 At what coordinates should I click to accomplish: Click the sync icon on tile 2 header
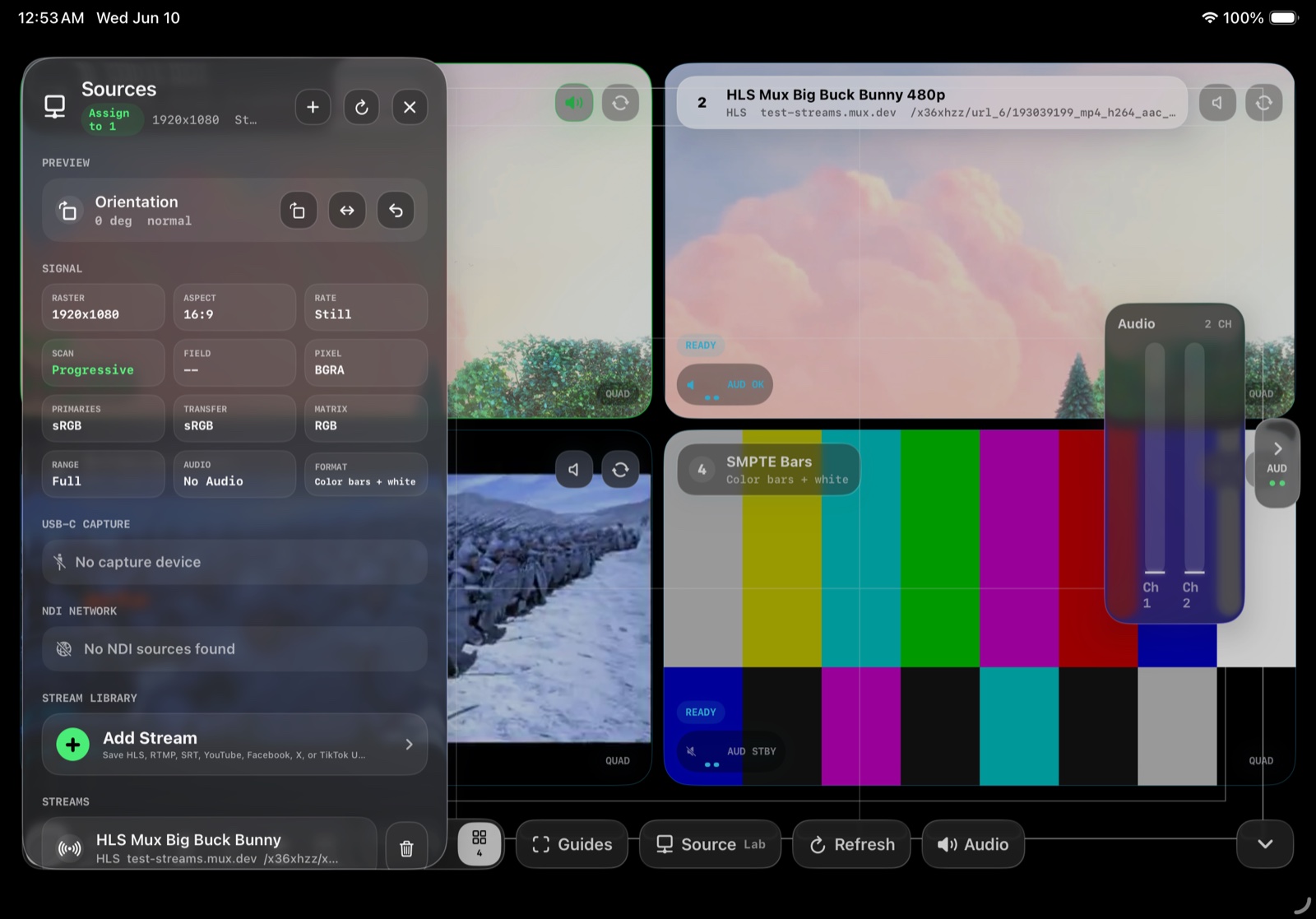tap(1263, 103)
